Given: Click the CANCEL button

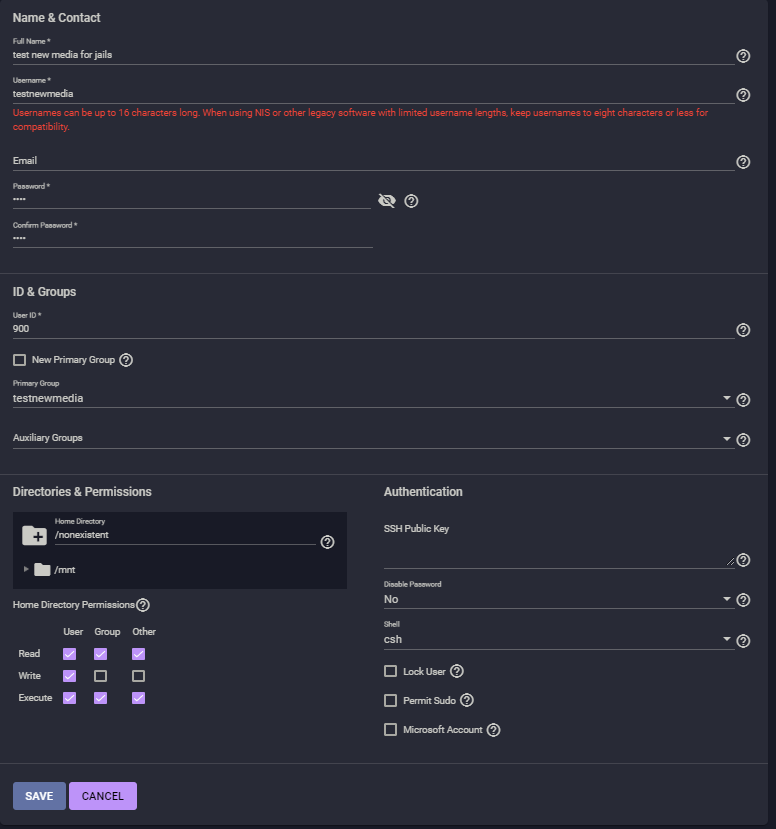Looking at the screenshot, I should pos(103,796).
